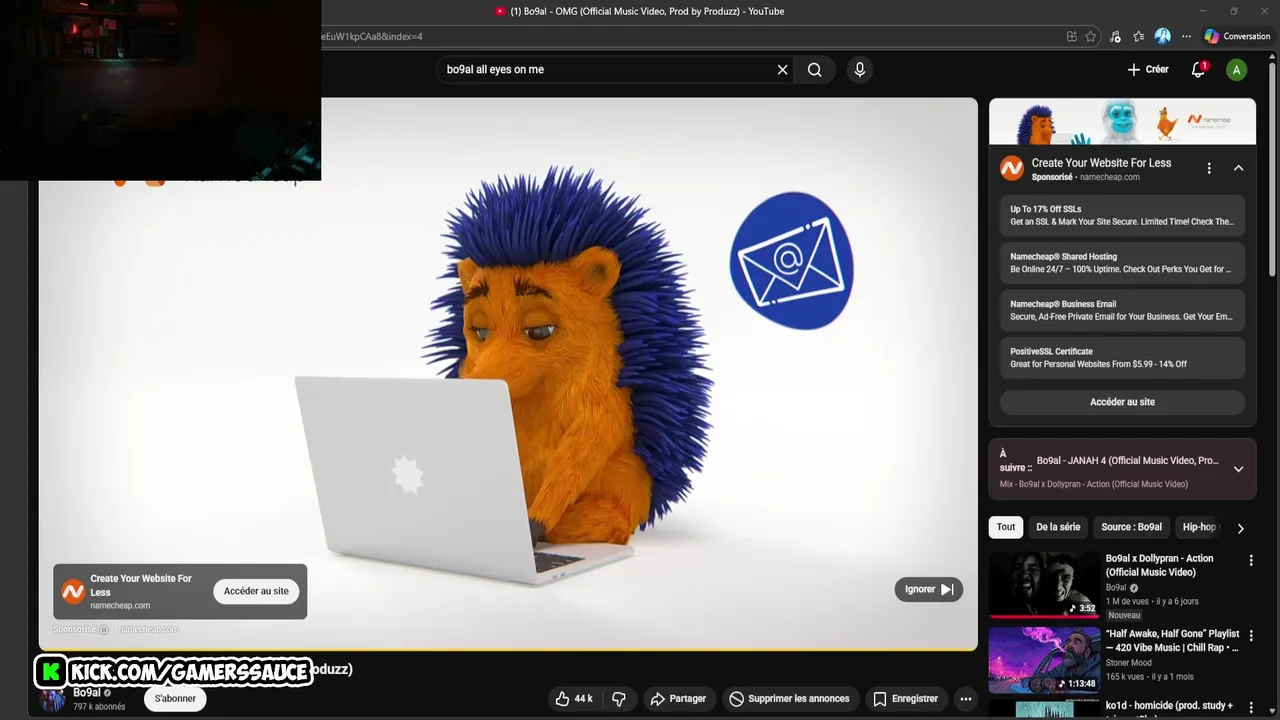Image resolution: width=1280 pixels, height=720 pixels.
Task: Open the account avatar A menu
Action: point(1237,70)
